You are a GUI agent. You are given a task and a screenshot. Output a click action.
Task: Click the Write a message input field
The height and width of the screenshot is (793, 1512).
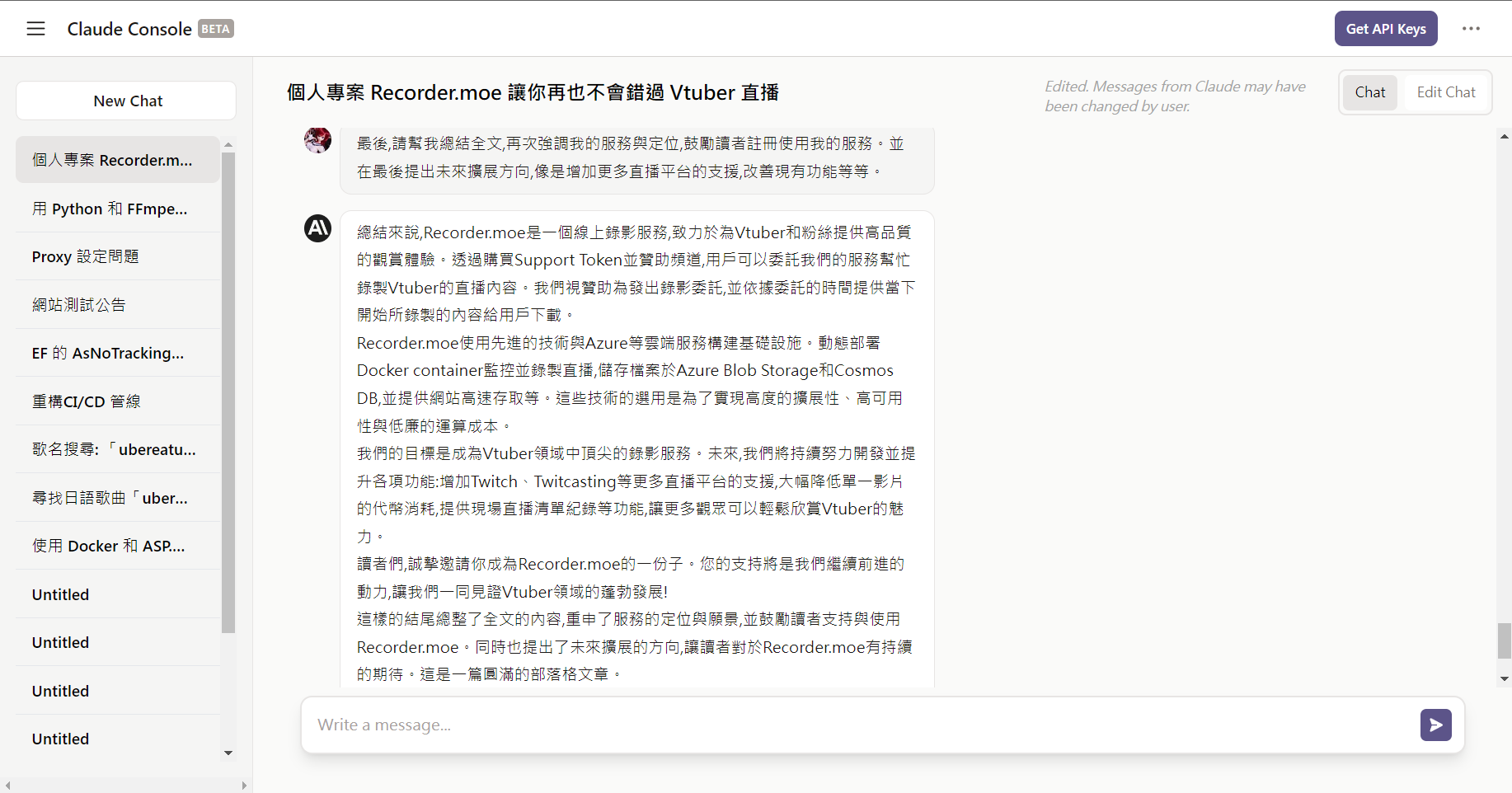click(x=857, y=725)
